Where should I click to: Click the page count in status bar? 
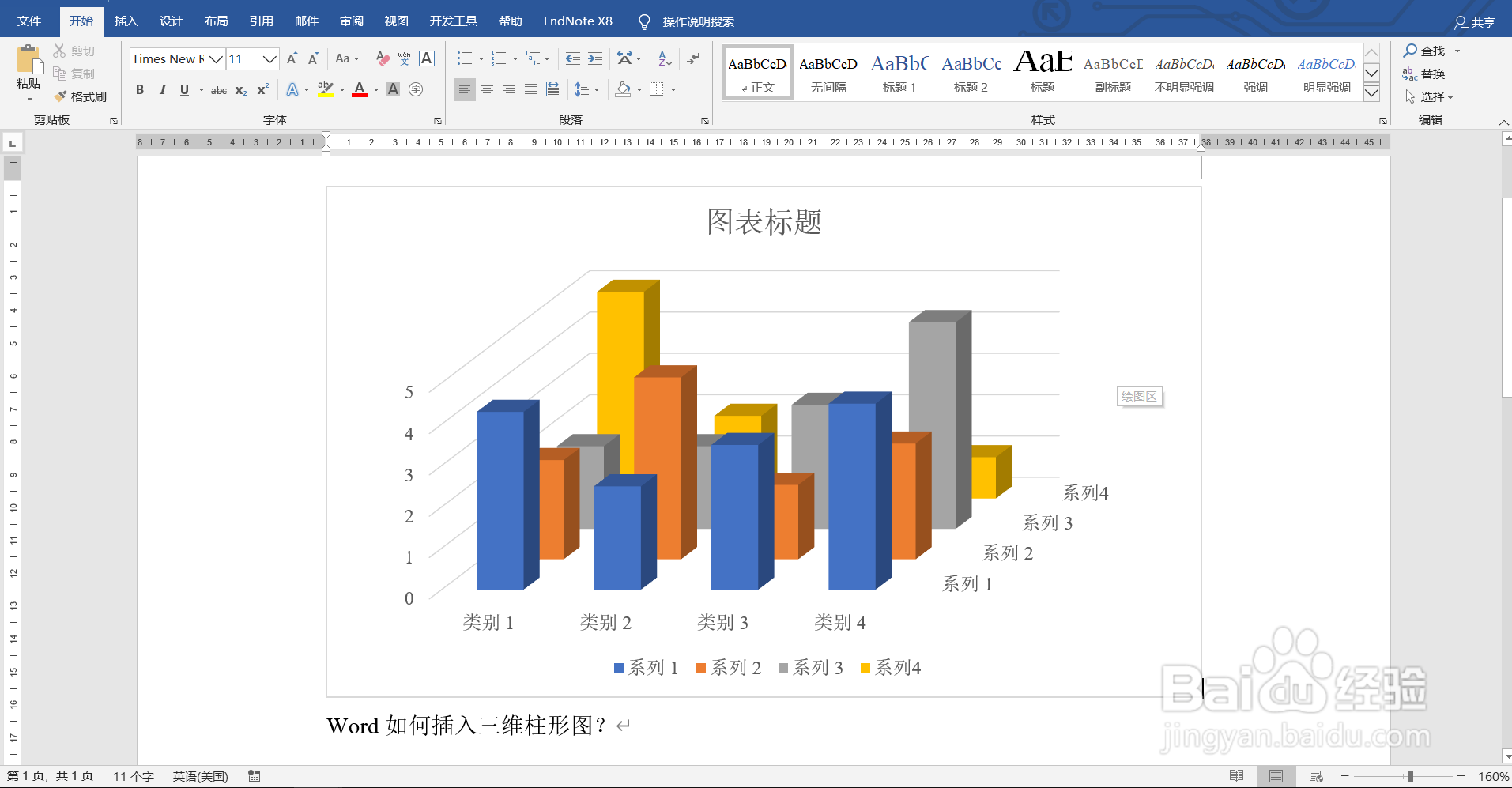coord(51,776)
